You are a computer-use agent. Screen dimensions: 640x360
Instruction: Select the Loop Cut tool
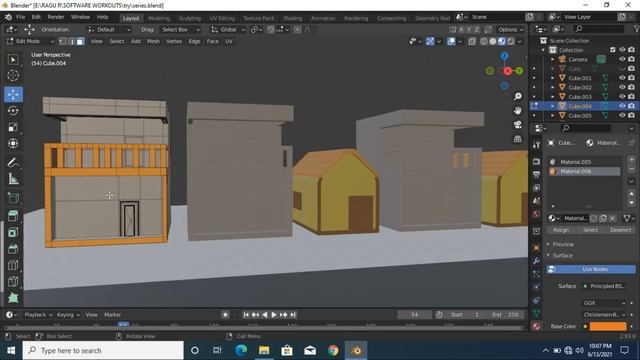click(x=13, y=265)
